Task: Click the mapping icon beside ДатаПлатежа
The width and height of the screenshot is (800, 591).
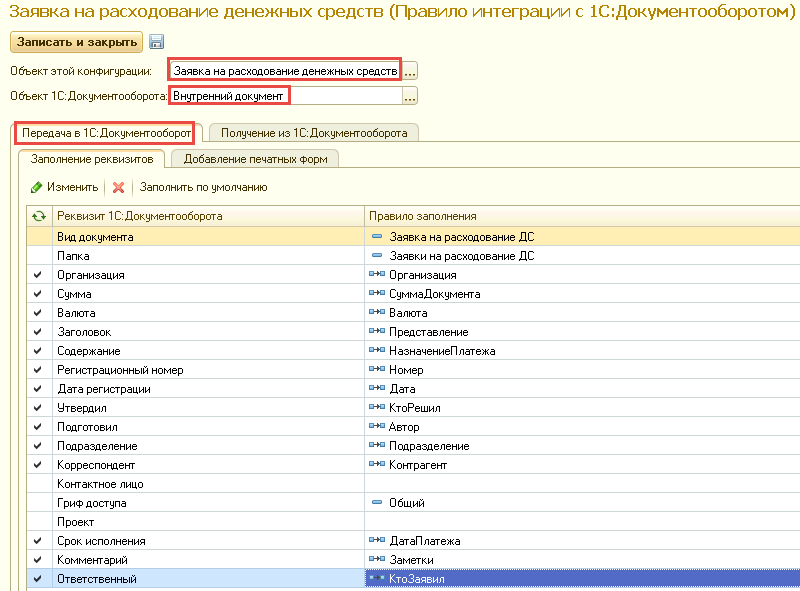Action: 377,540
